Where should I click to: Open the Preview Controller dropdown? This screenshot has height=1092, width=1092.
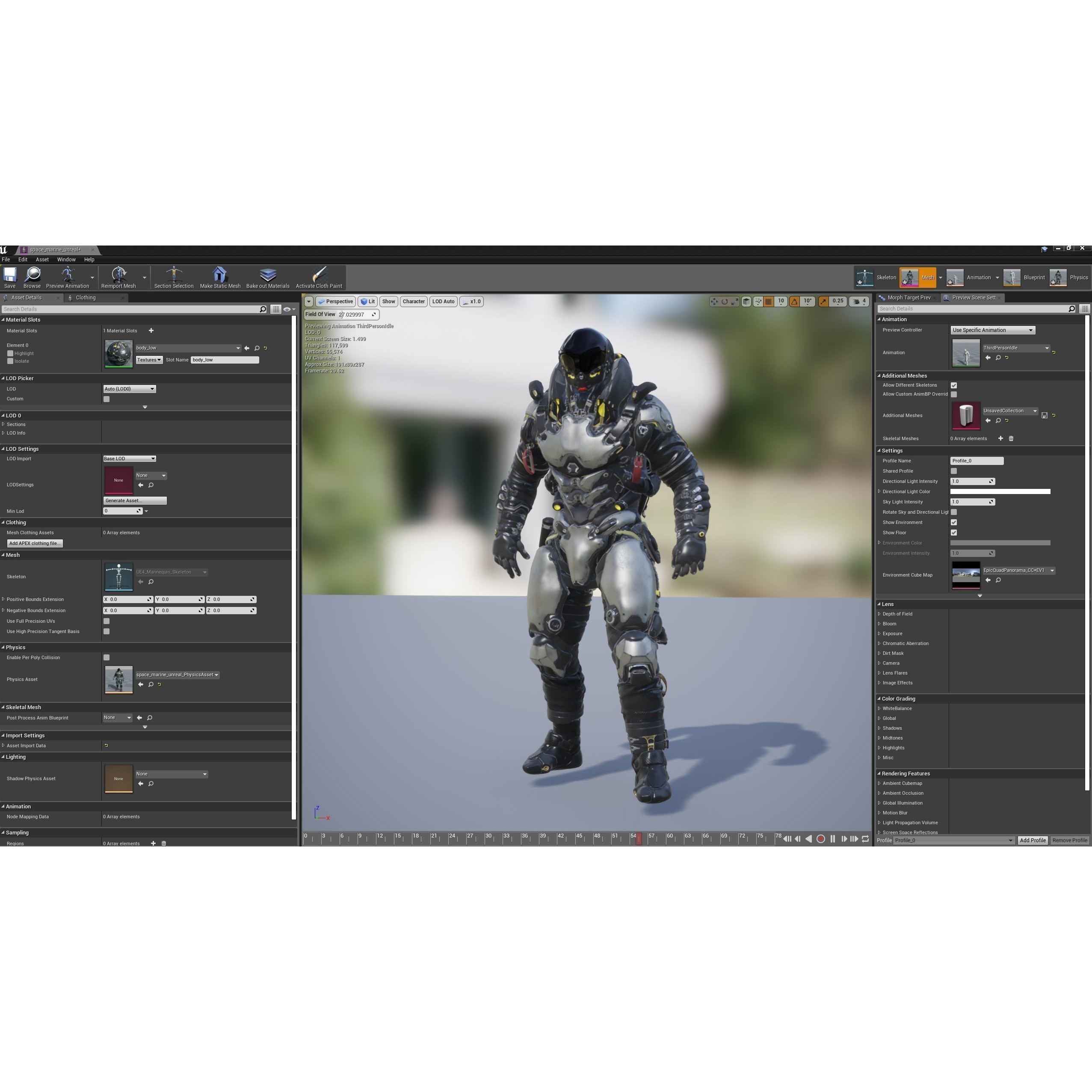pos(992,329)
